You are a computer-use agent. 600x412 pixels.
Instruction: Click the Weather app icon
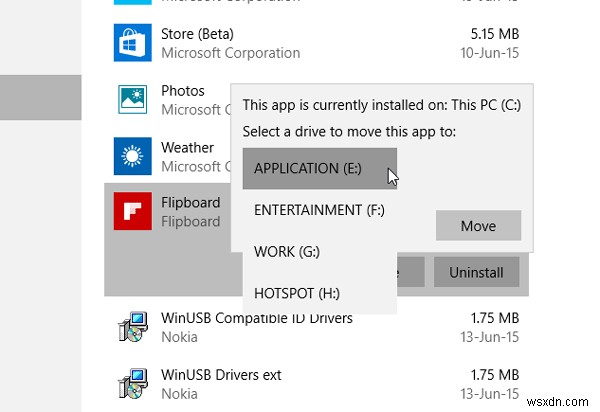pos(132,156)
